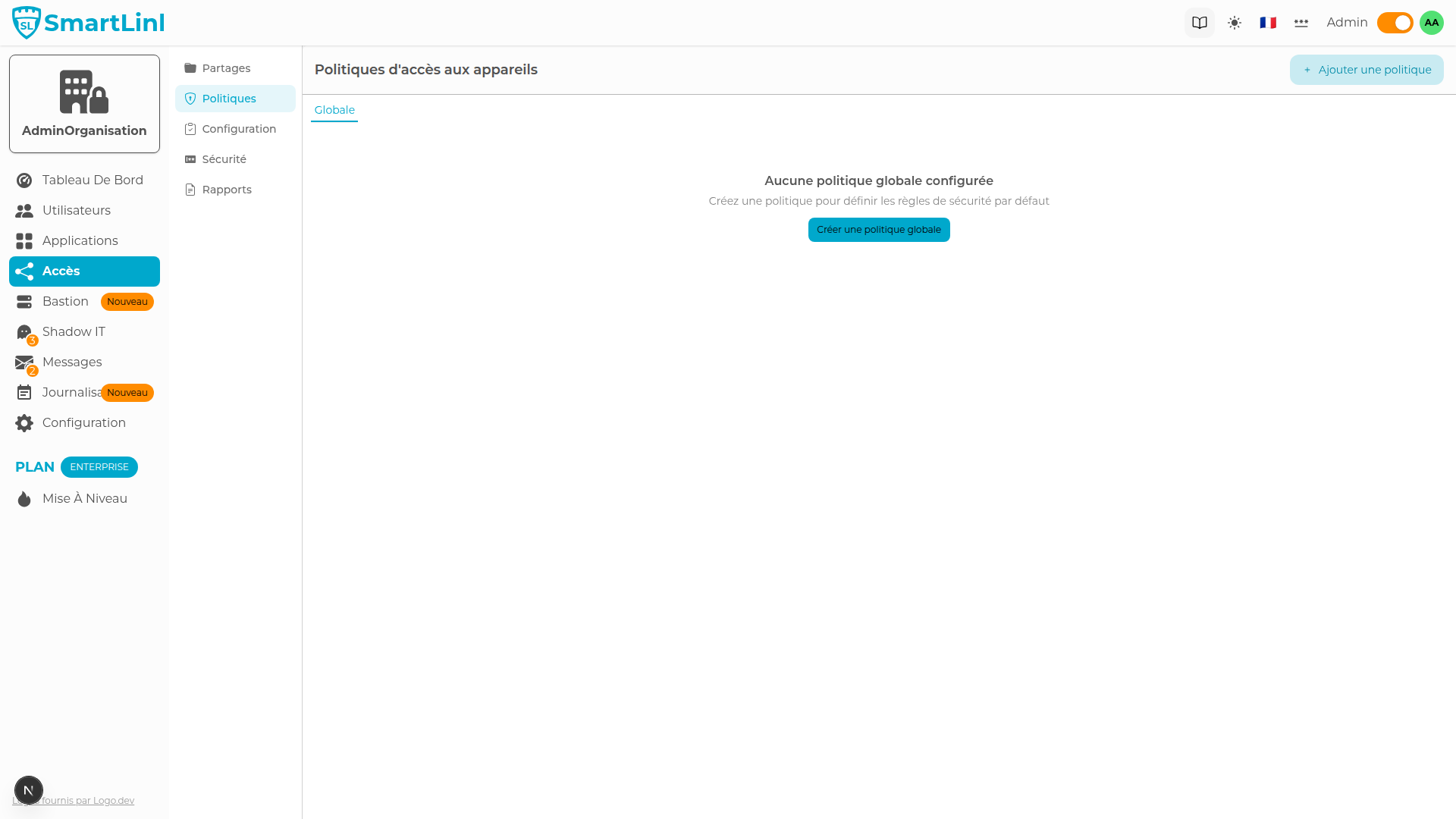Select the Bastion server icon
The width and height of the screenshot is (1456, 819).
[24, 301]
